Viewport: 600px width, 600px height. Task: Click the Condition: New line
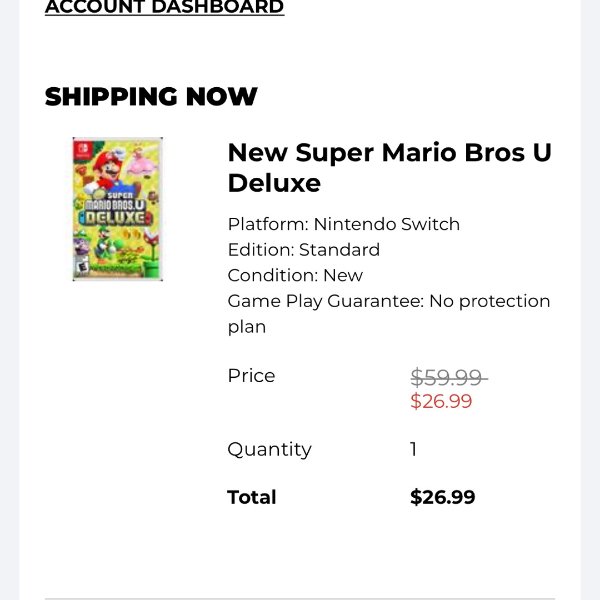[x=295, y=276]
